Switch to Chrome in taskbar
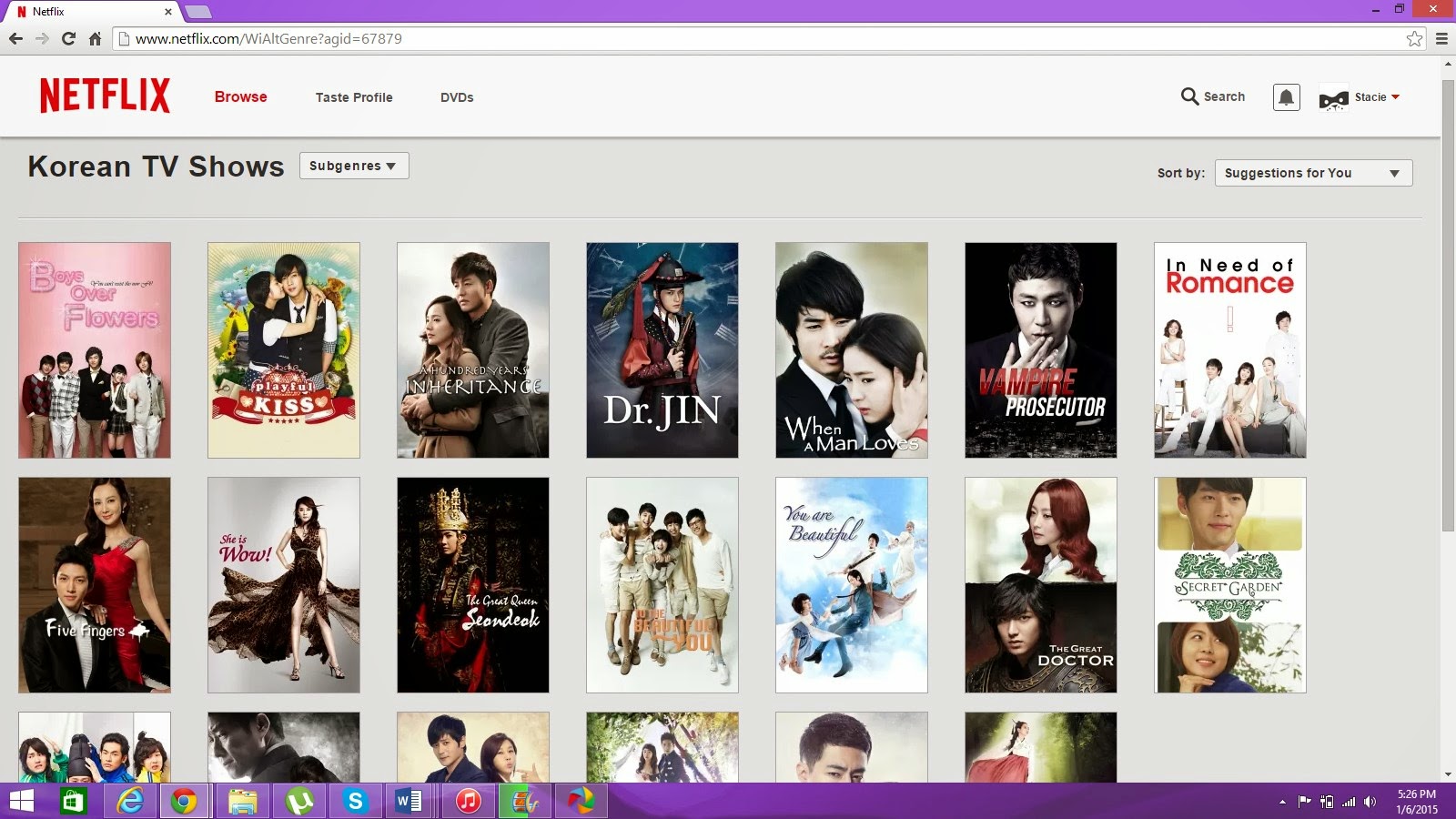Screen dimensions: 1456x819 coord(184,802)
